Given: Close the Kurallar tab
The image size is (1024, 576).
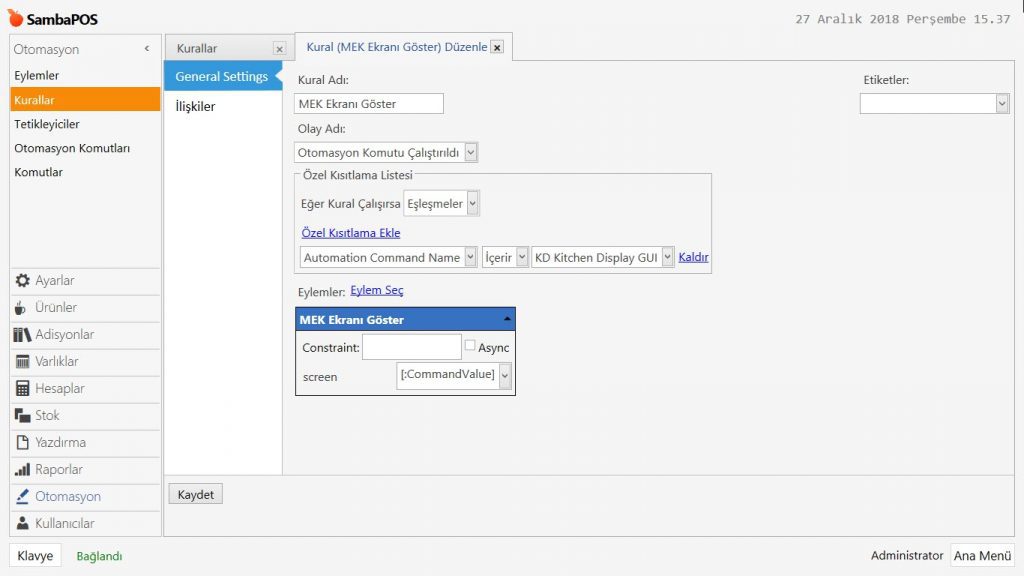Looking at the screenshot, I should pyautogui.click(x=279, y=49).
